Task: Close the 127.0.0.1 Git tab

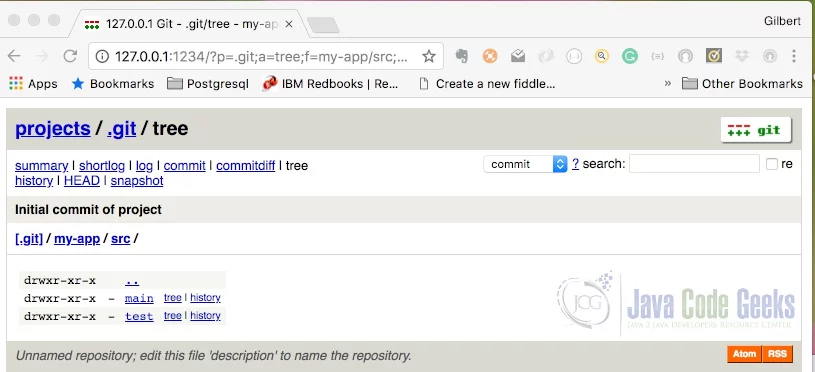Action: tap(289, 24)
